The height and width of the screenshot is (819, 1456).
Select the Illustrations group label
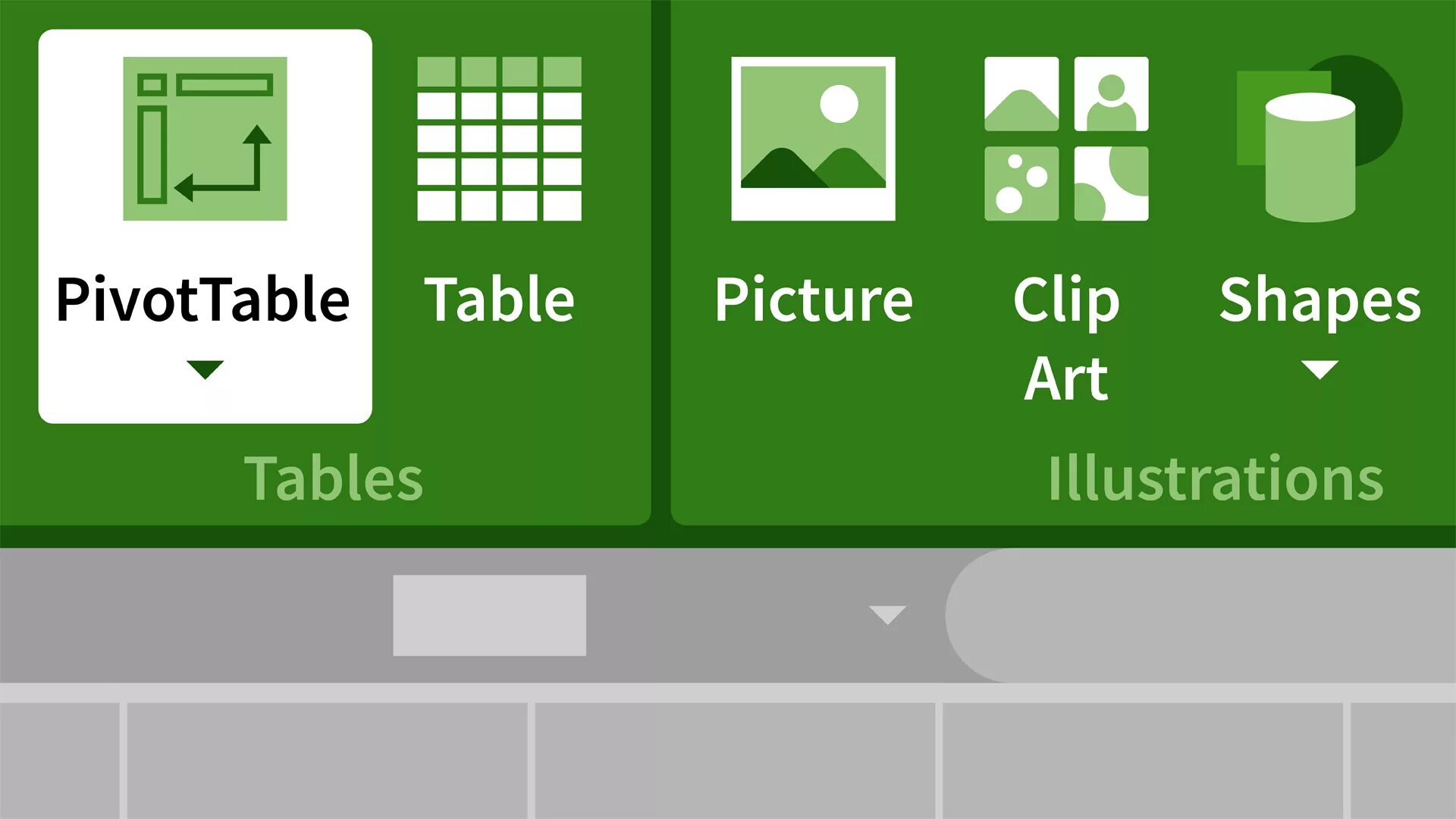(1216, 479)
